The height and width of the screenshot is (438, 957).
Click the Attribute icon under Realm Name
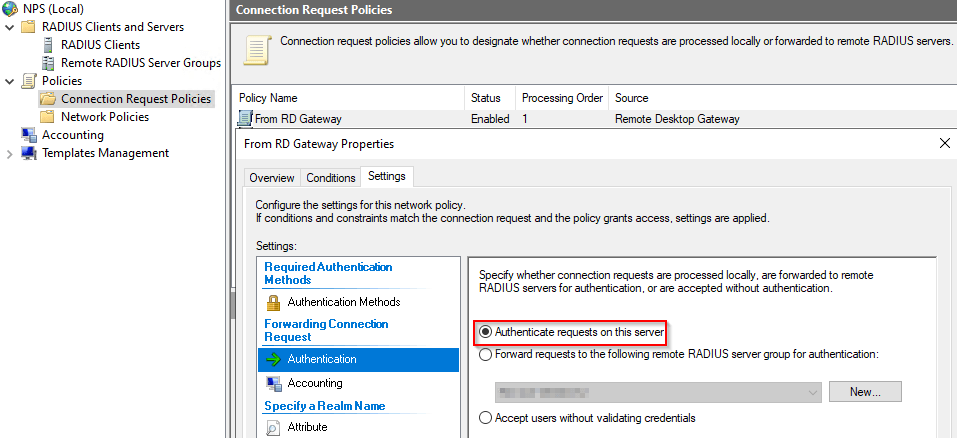point(273,427)
